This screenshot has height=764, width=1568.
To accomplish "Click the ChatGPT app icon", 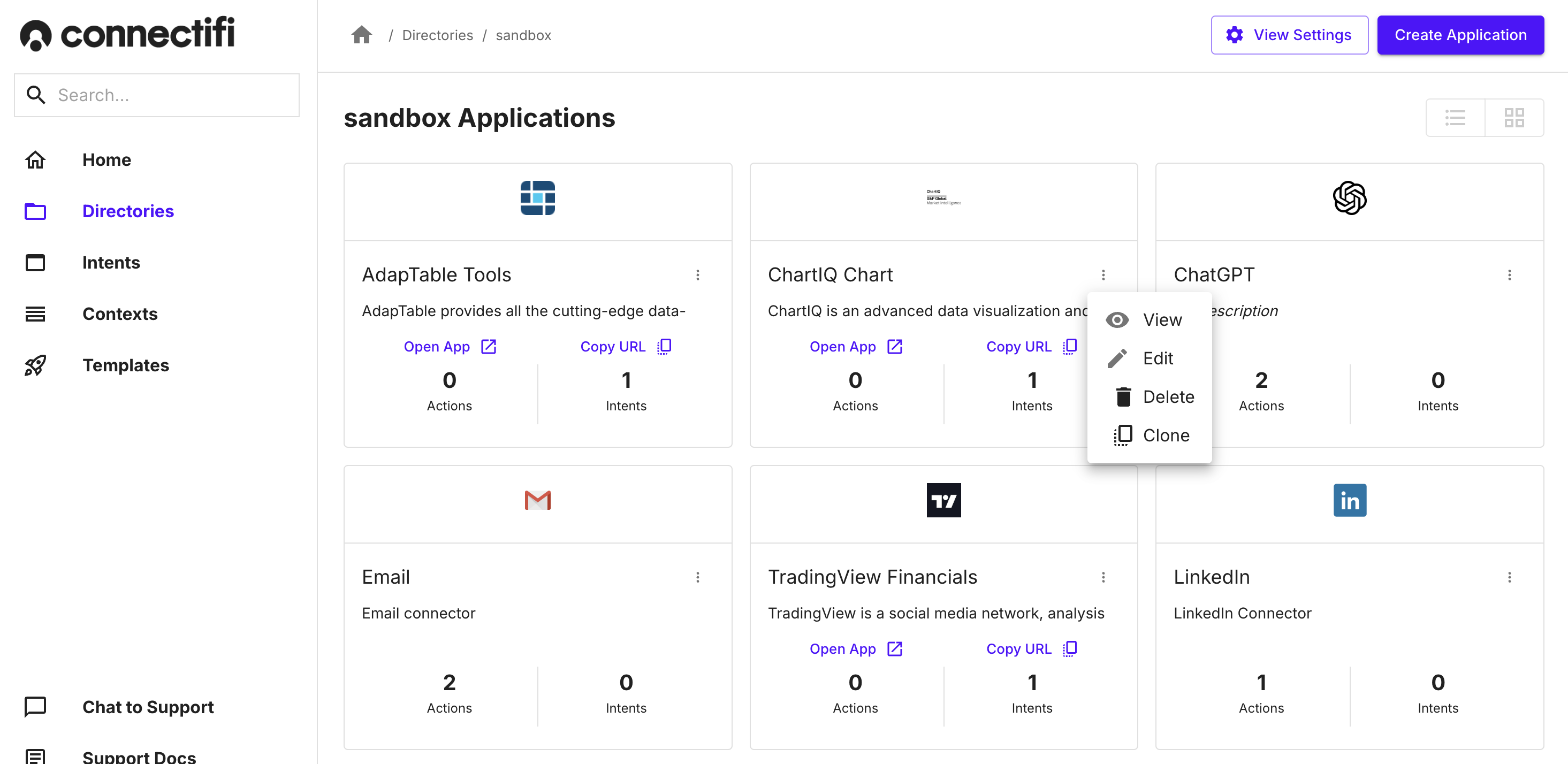I will [x=1349, y=198].
